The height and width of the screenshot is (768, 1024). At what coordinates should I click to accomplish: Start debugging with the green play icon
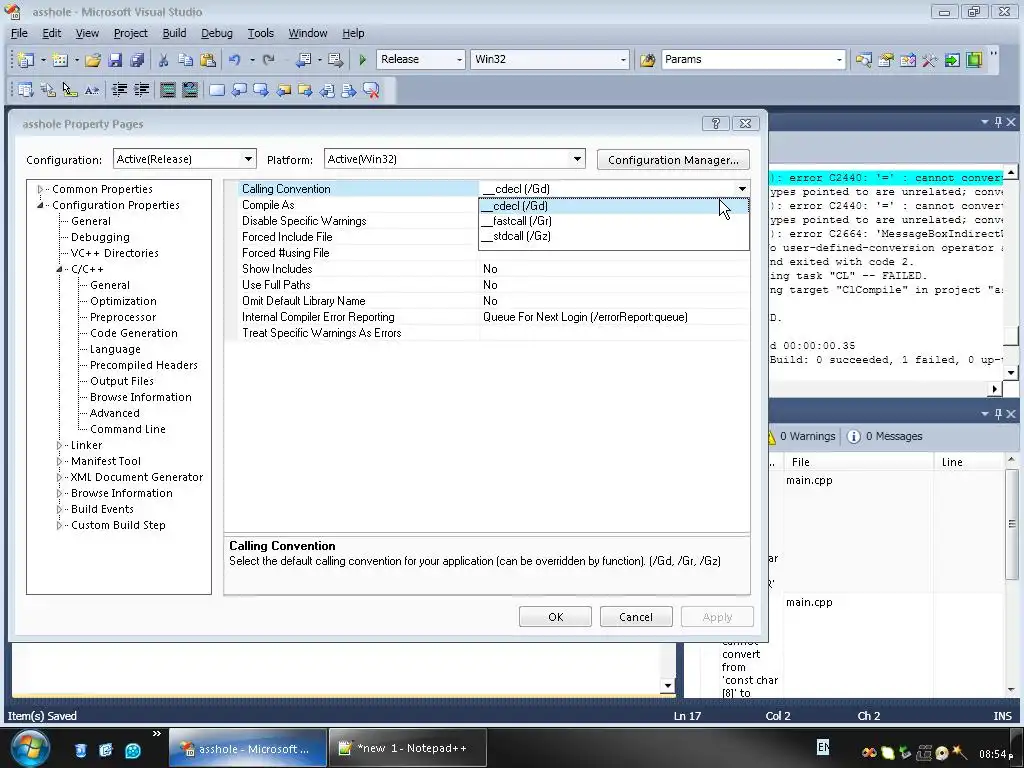[x=362, y=60]
